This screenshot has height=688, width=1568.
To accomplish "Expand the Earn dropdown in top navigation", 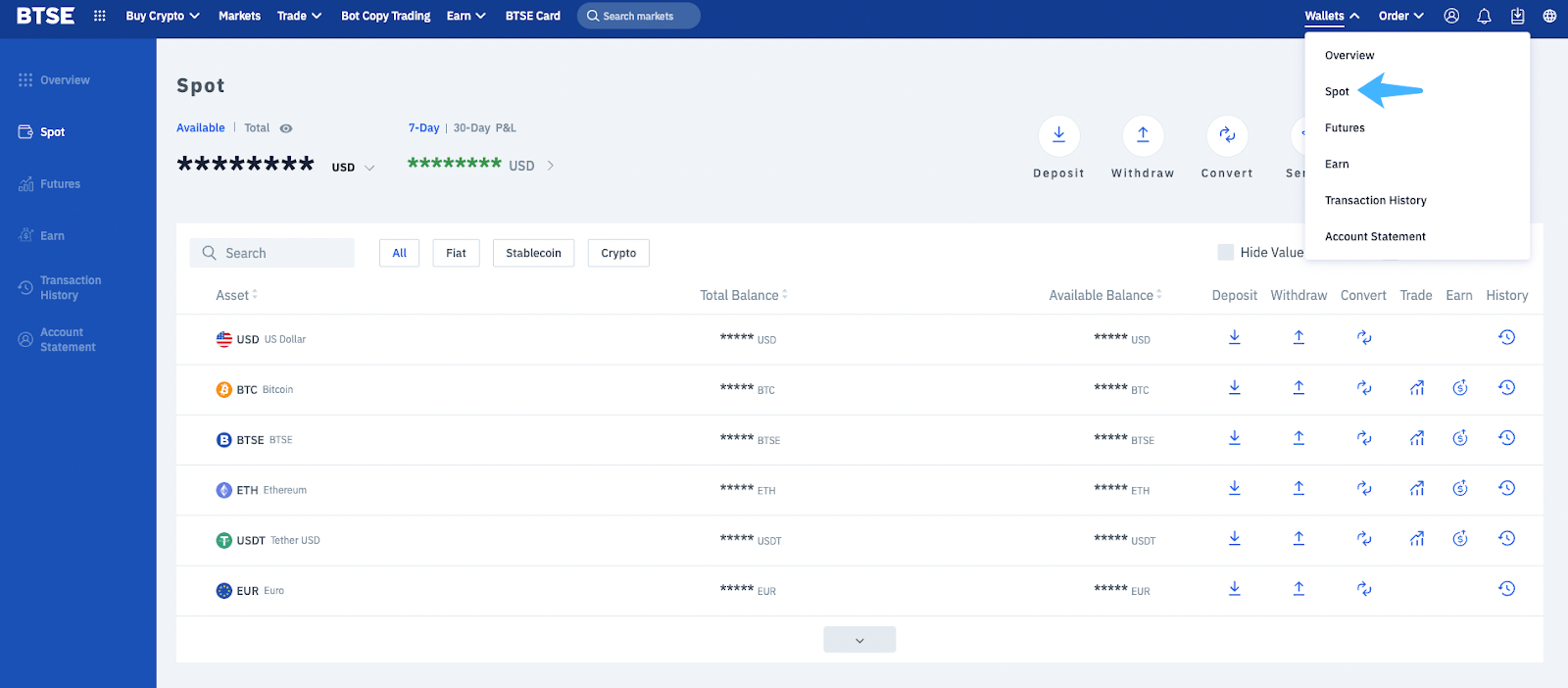I will (466, 16).
